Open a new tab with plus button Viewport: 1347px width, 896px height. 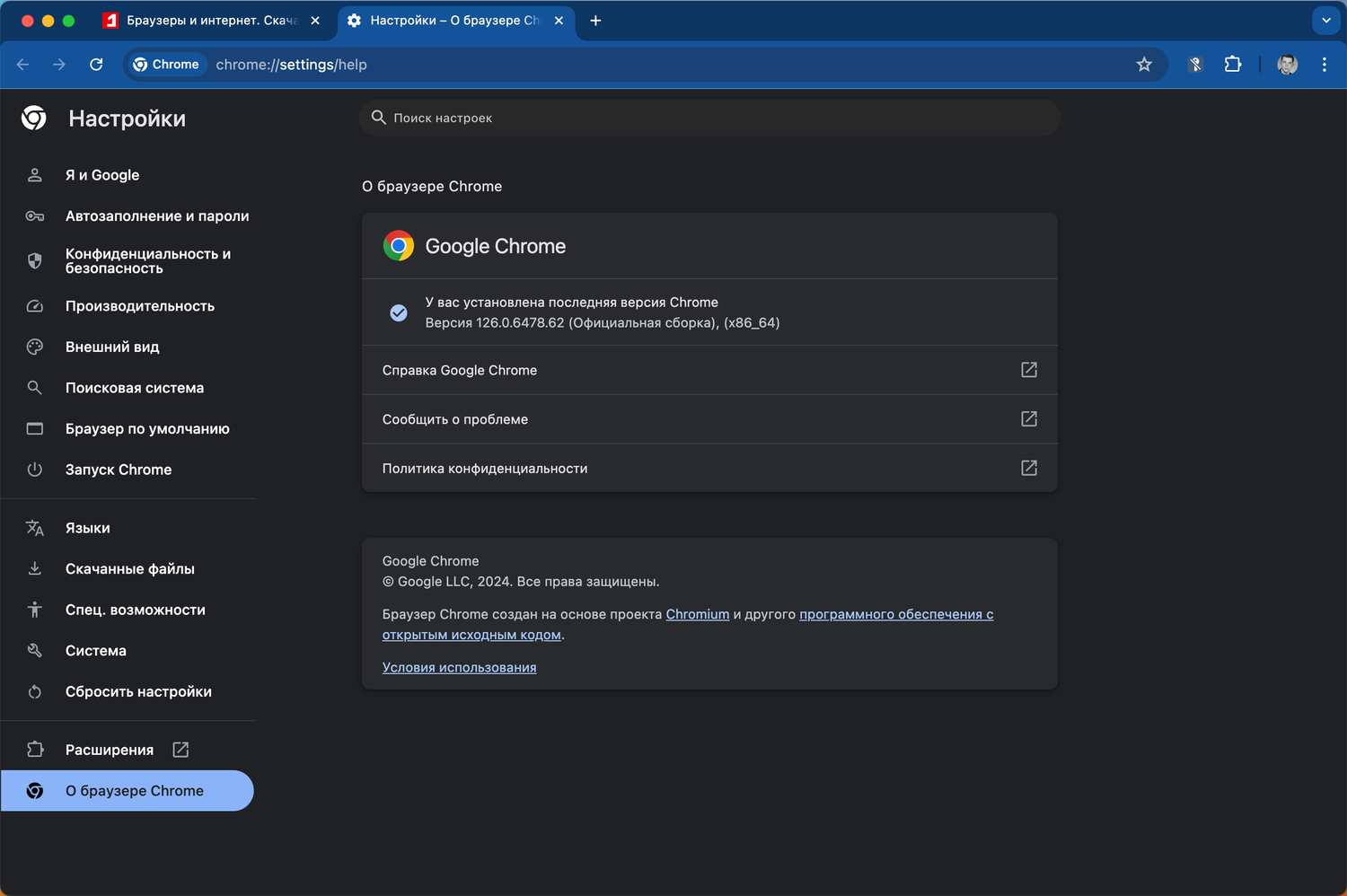pos(595,21)
